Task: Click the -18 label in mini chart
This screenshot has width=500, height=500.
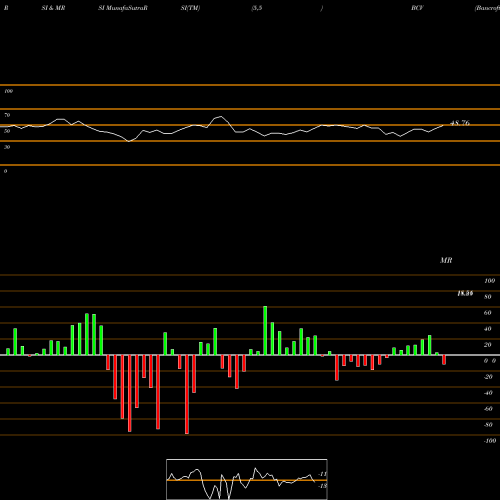Action: (322, 486)
